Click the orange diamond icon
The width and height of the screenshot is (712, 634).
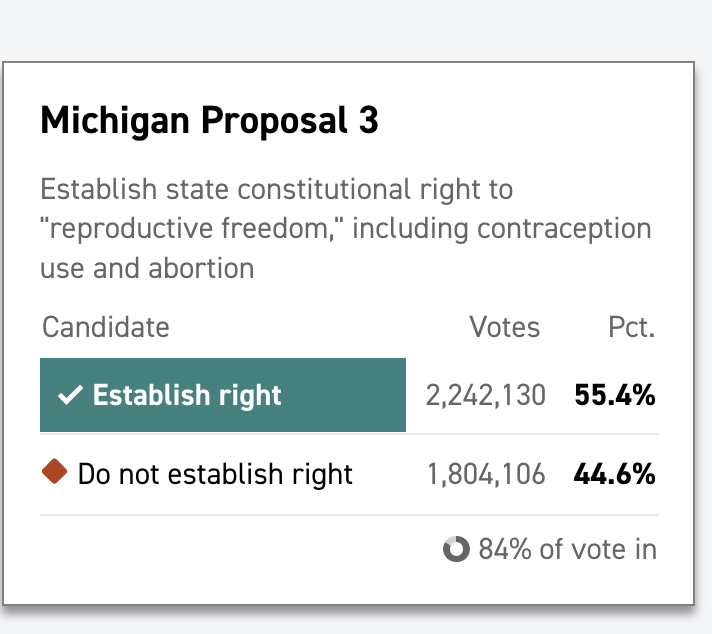pyautogui.click(x=55, y=472)
